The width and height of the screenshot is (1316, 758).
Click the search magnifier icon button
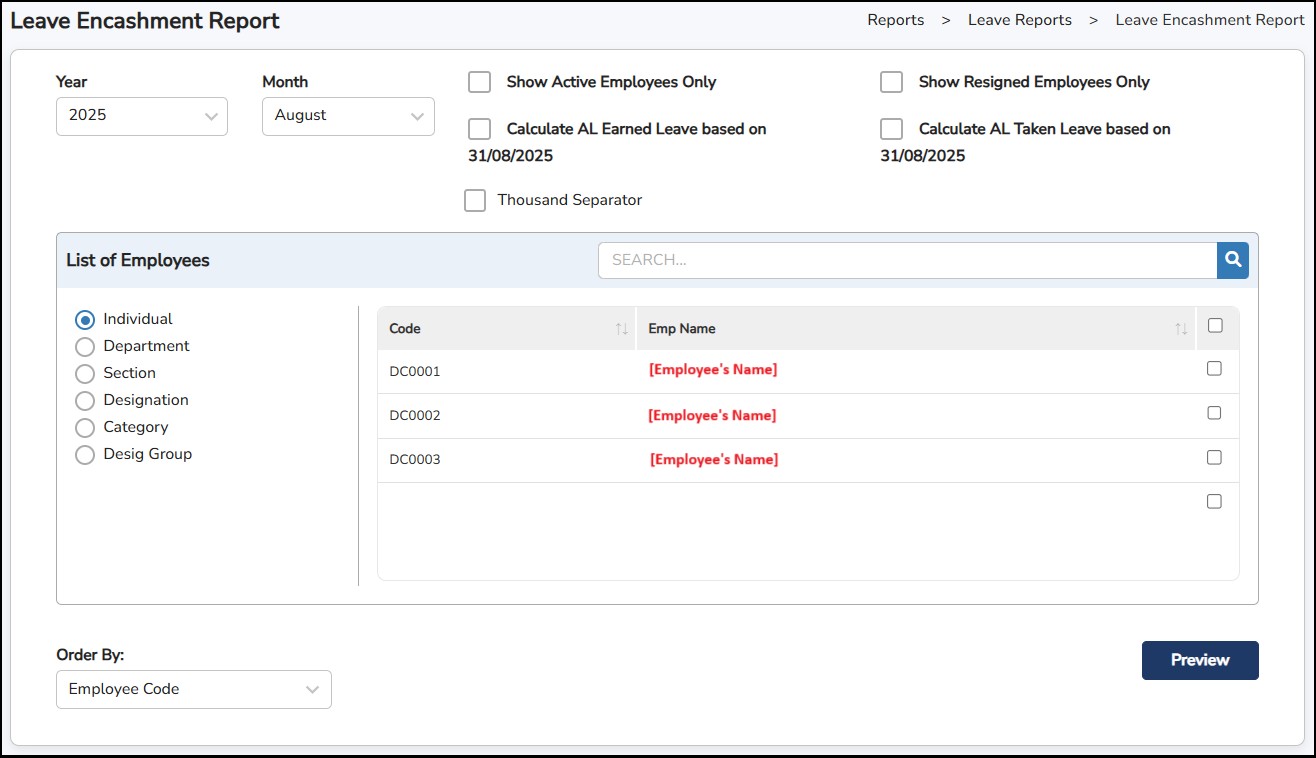point(1233,260)
